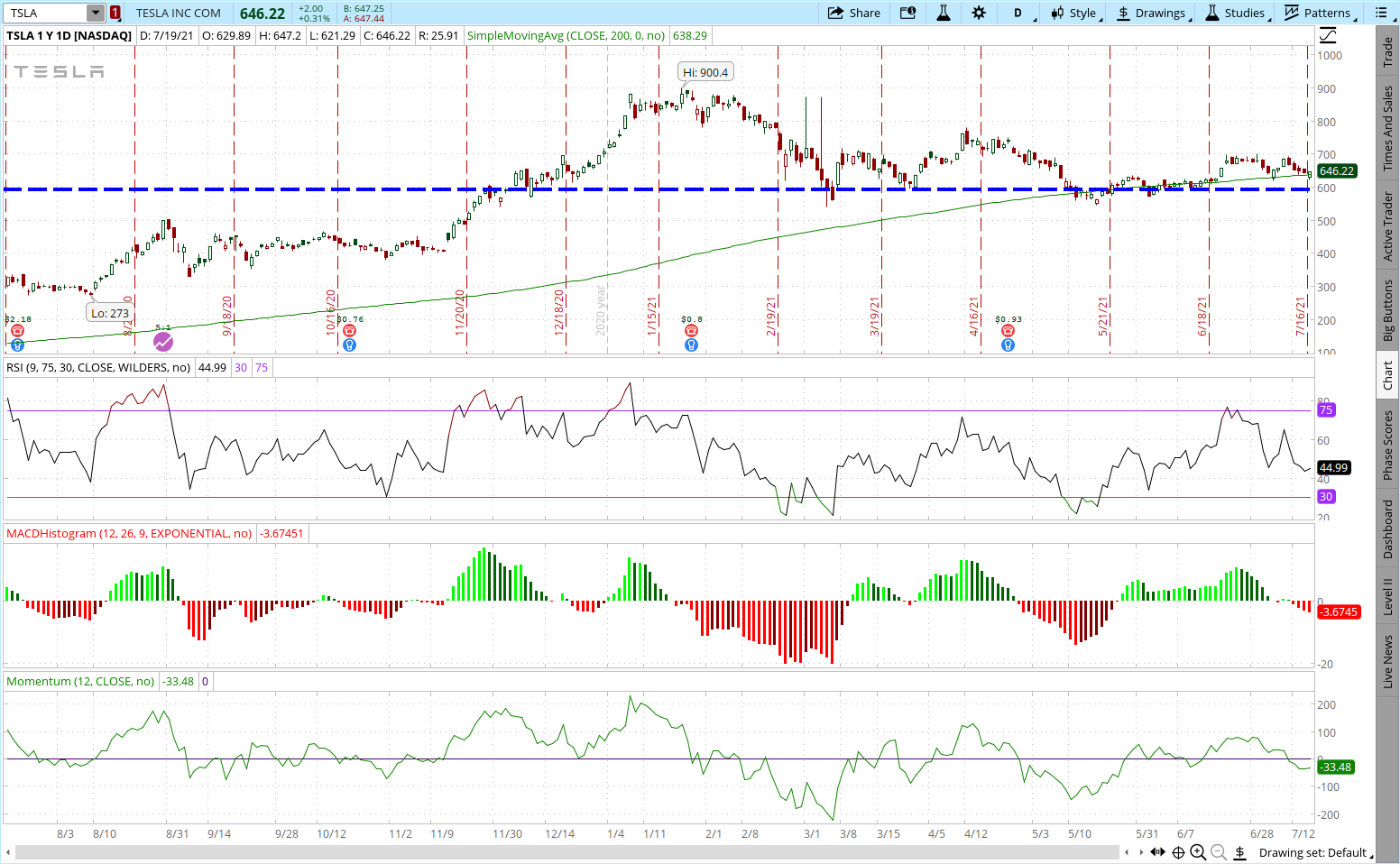Toggle the price axis scale icon
The width and height of the screenshot is (1400, 864).
pos(1328,36)
